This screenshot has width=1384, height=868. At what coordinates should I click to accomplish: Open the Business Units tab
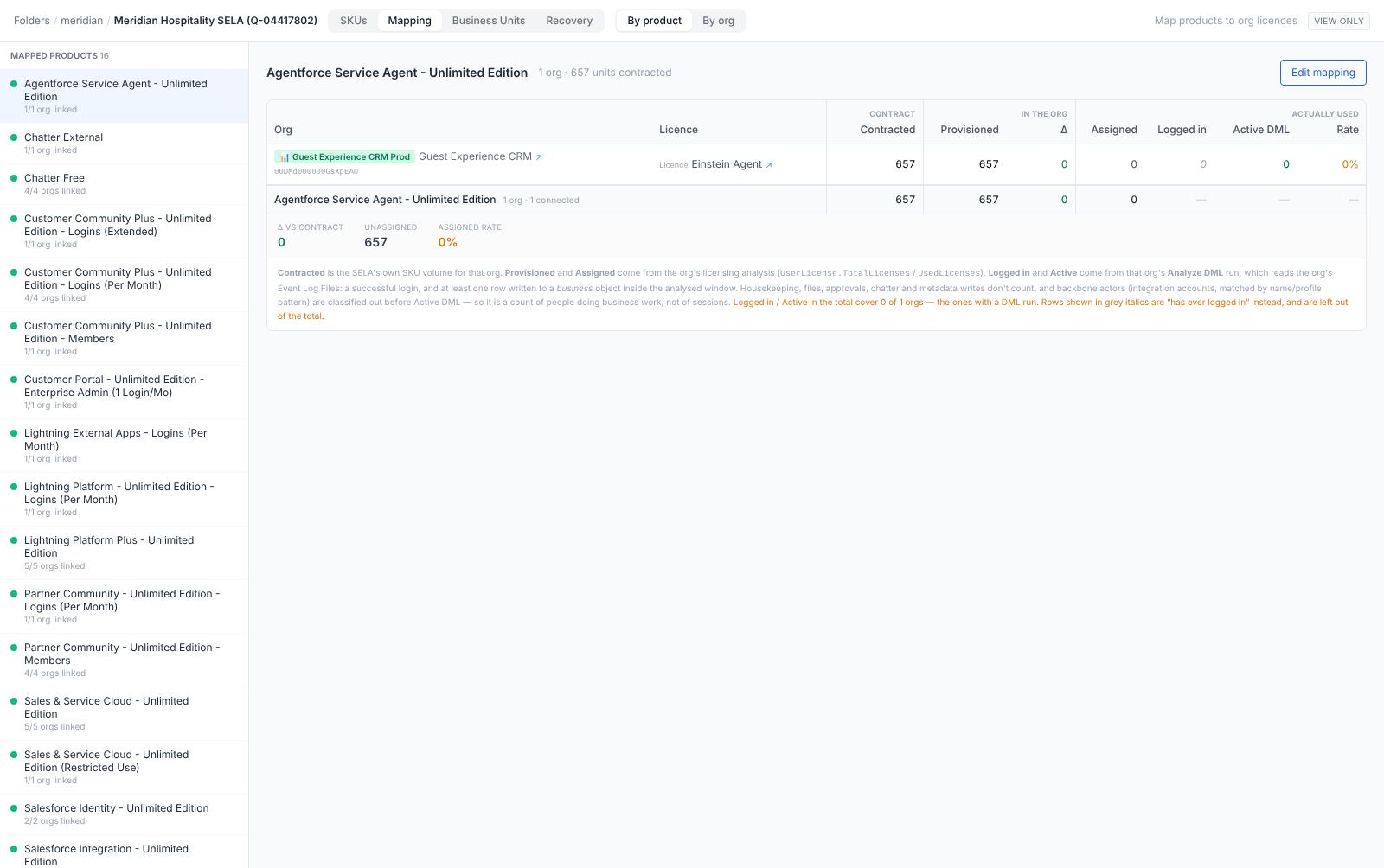pos(489,21)
